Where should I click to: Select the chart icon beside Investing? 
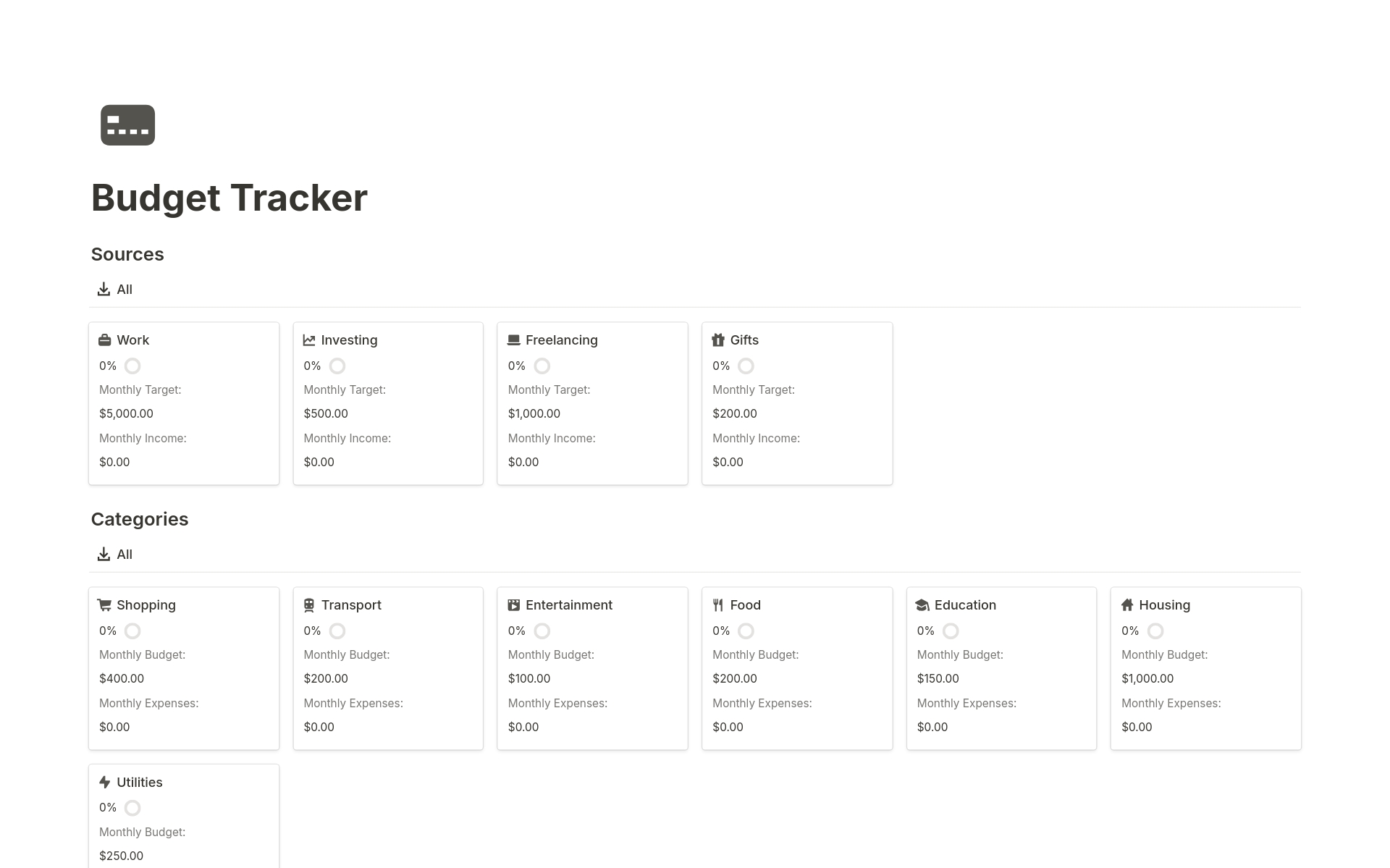(309, 340)
